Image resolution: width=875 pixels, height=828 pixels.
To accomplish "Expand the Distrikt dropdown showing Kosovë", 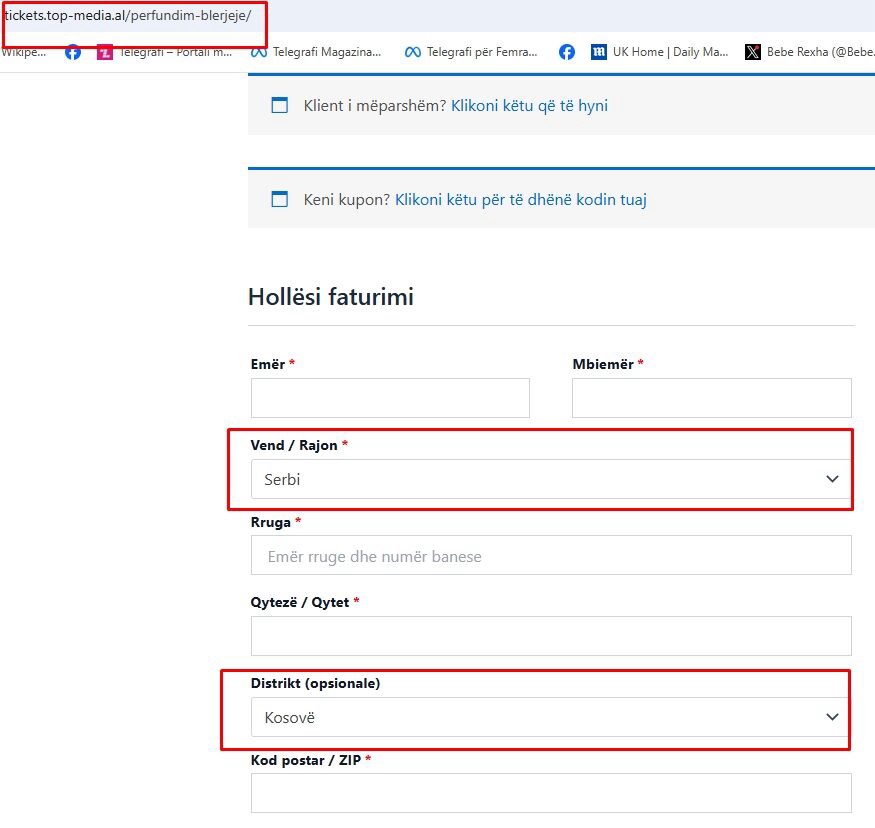I will click(550, 717).
